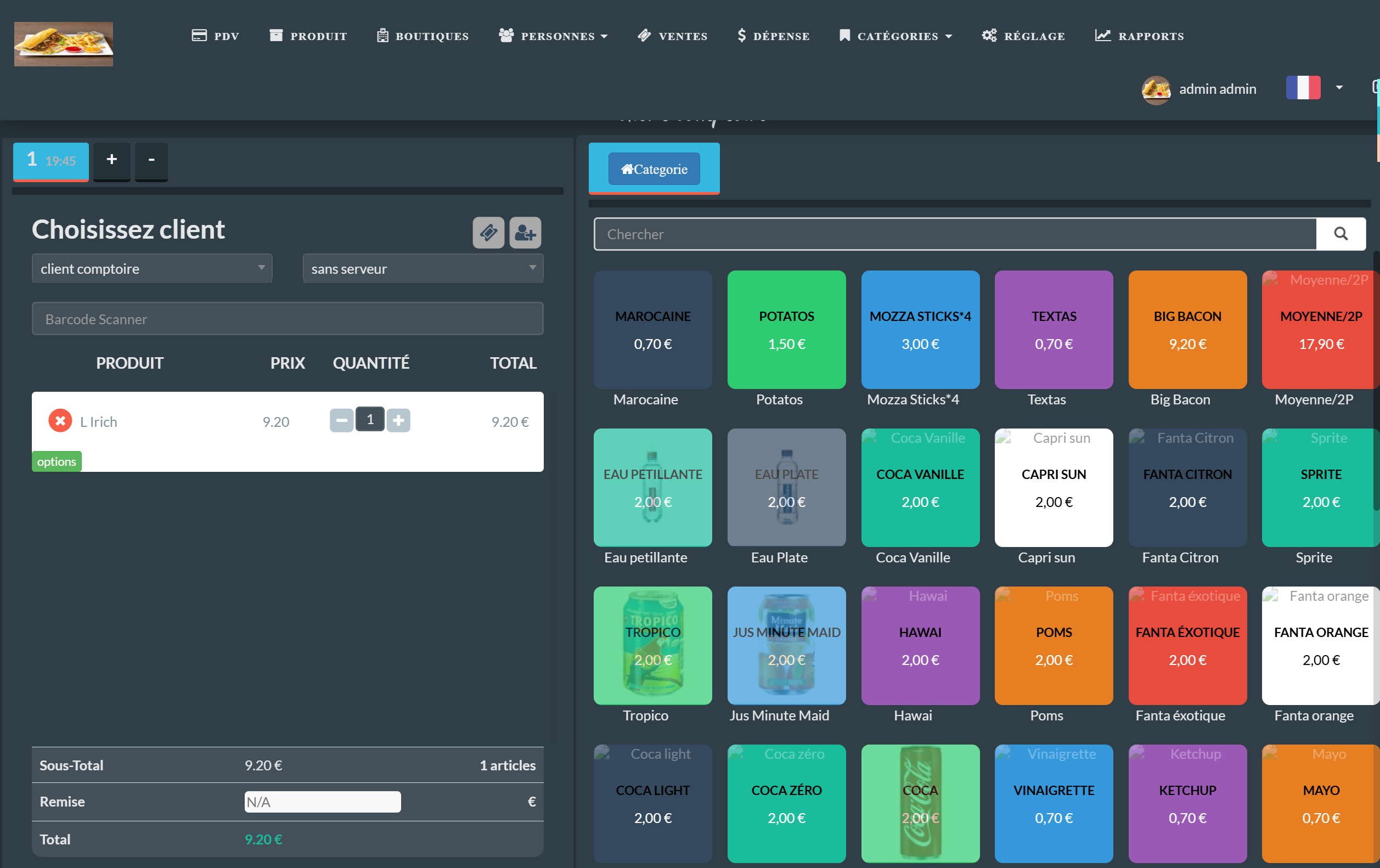This screenshot has width=1380, height=868.
Task: Click the search magnifier button
Action: click(1343, 233)
